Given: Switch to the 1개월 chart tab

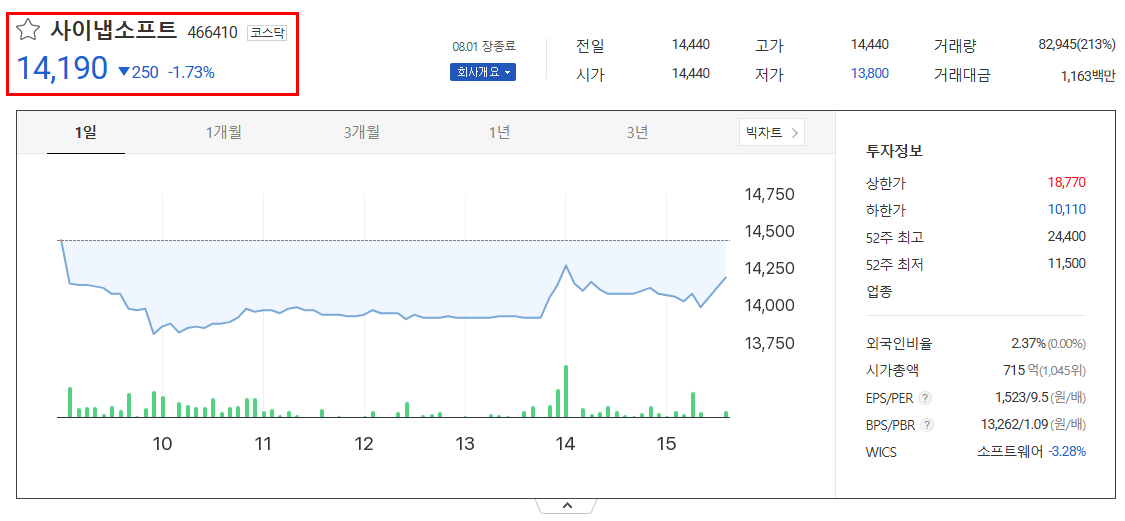Looking at the screenshot, I should click(x=223, y=132).
